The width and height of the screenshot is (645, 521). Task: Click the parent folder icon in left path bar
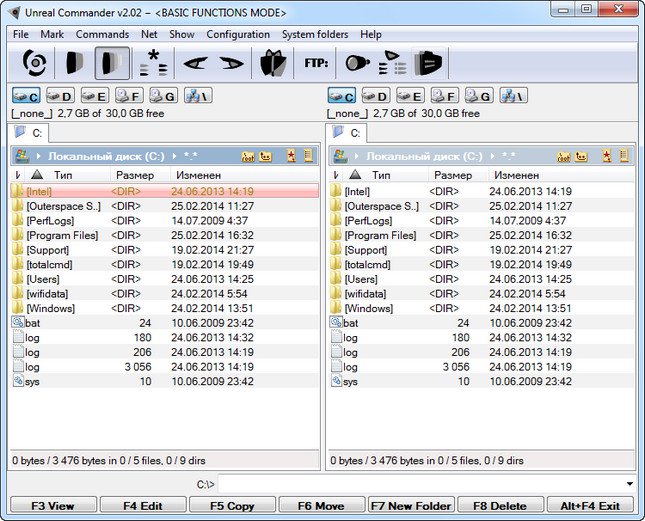click(266, 156)
